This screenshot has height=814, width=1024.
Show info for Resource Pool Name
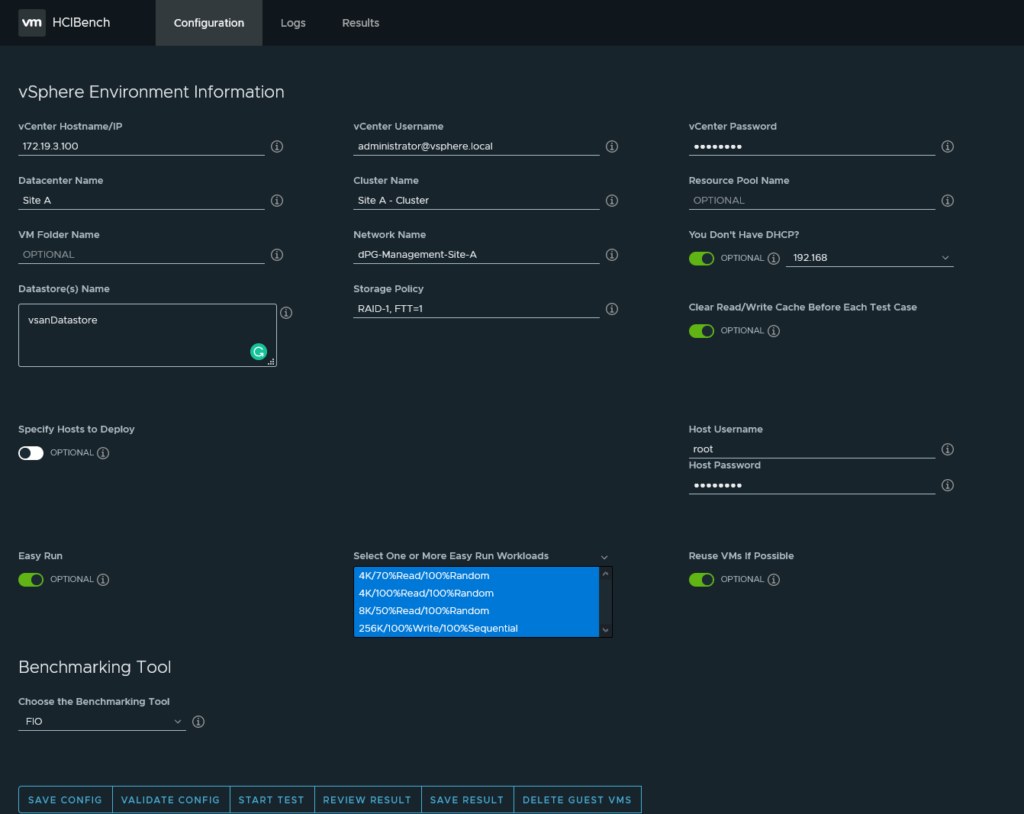pyautogui.click(x=948, y=201)
